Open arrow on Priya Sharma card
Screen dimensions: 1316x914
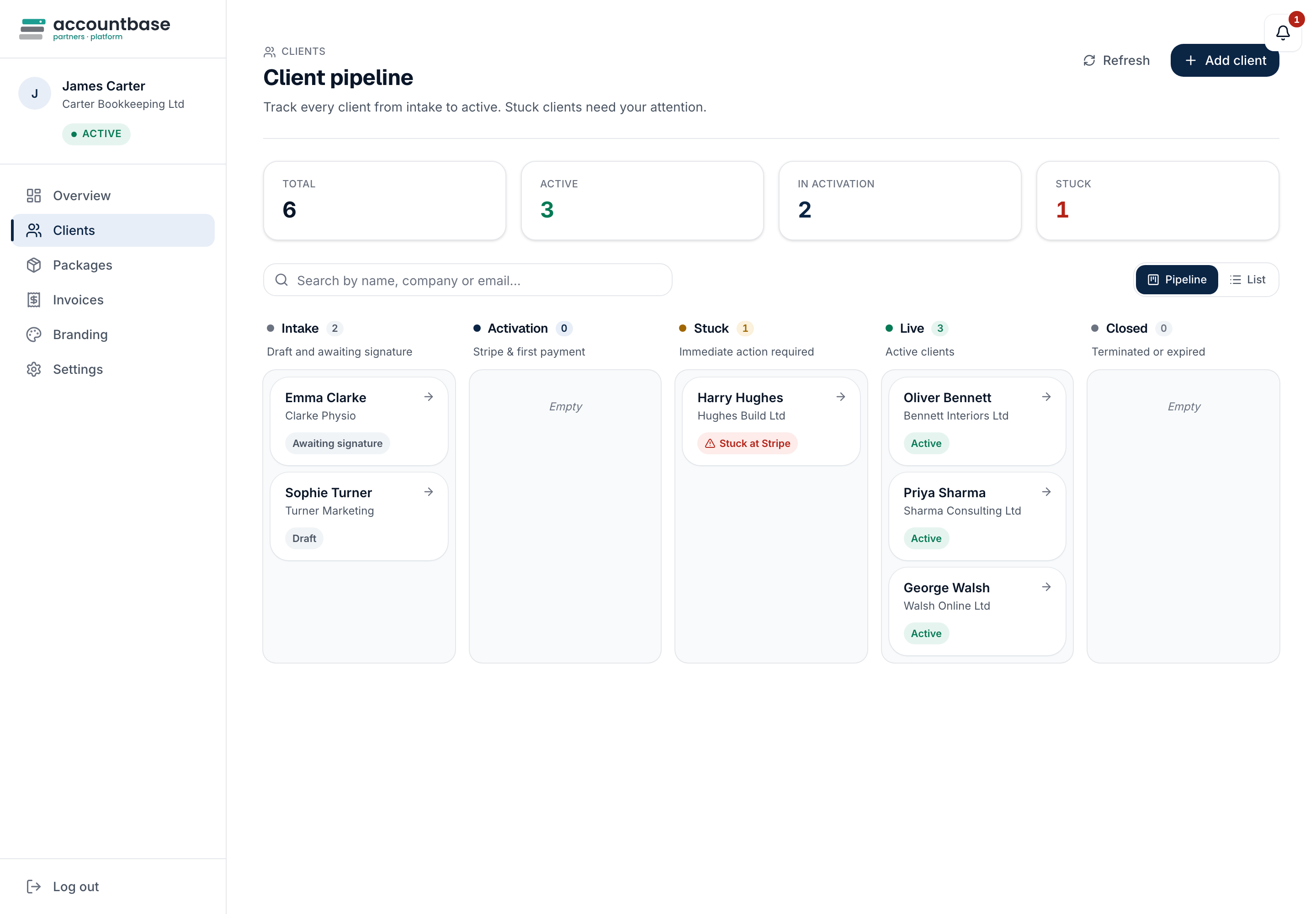pos(1045,492)
